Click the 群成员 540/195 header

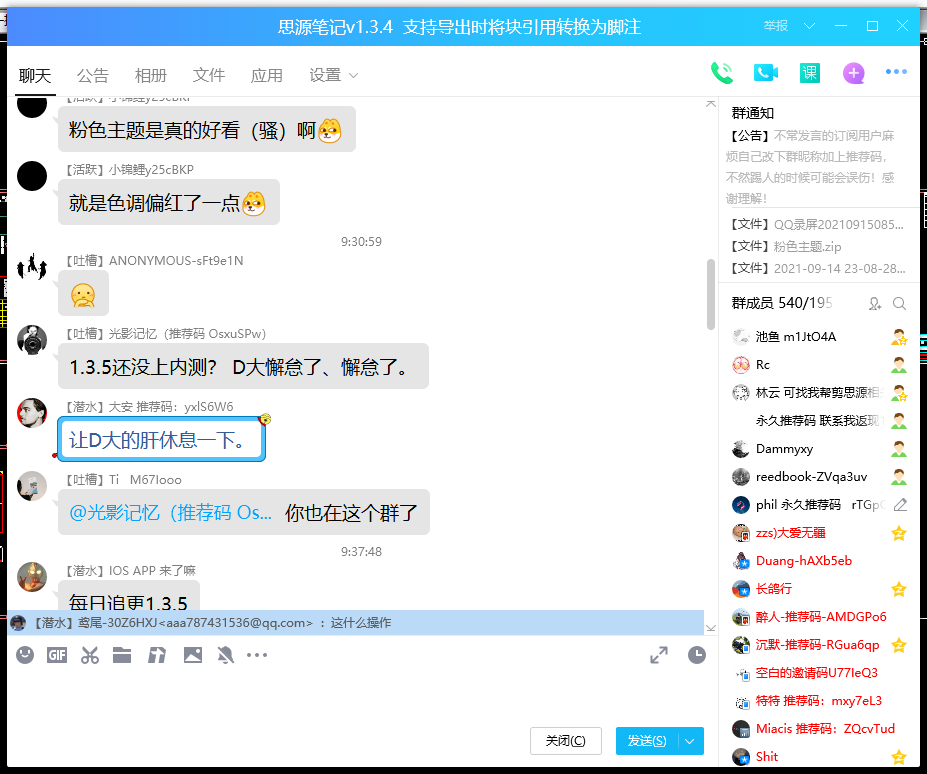click(781, 303)
